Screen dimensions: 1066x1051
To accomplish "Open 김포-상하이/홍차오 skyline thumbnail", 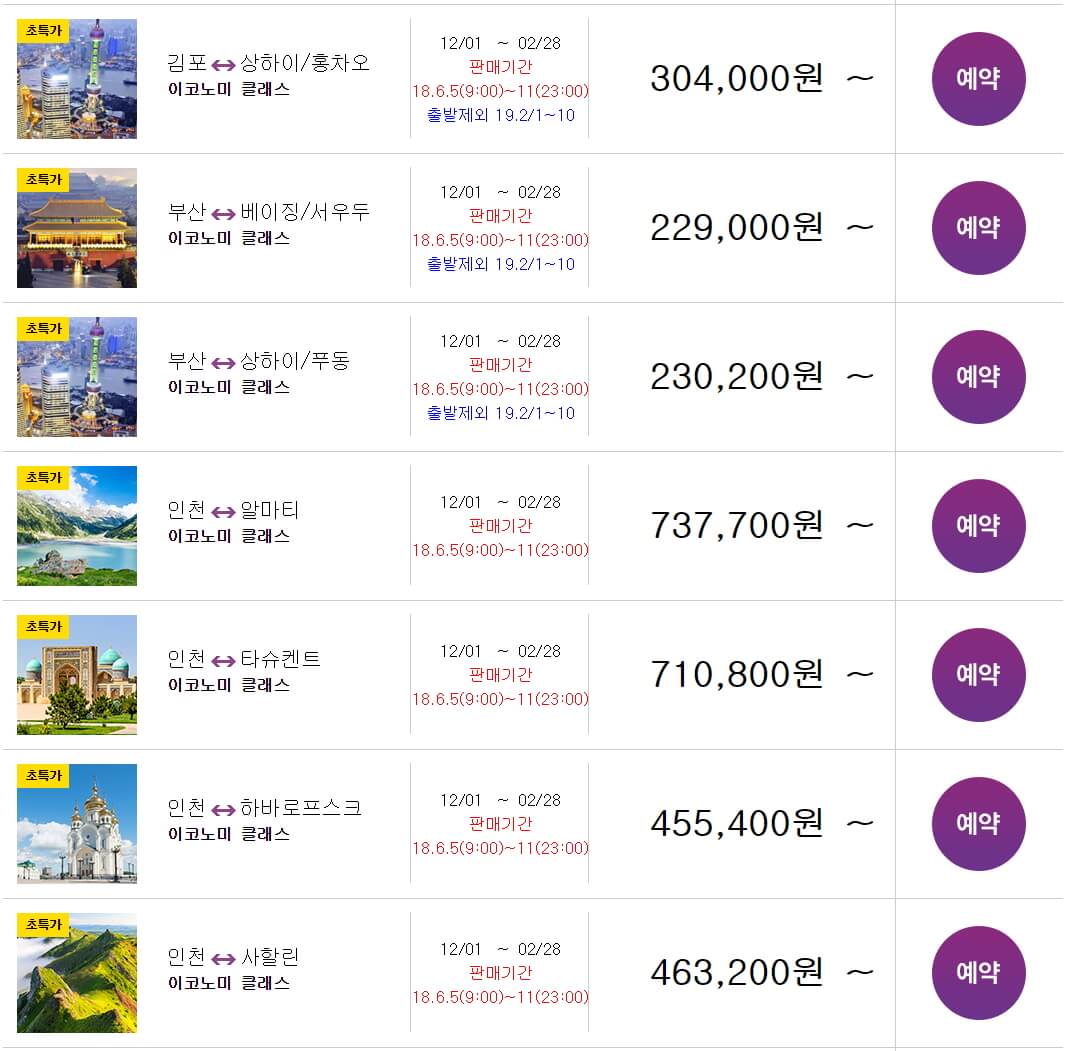I will pos(77,80).
